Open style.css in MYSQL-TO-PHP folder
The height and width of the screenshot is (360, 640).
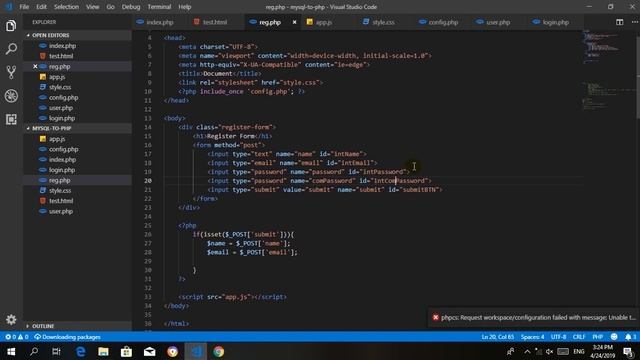(78, 191)
